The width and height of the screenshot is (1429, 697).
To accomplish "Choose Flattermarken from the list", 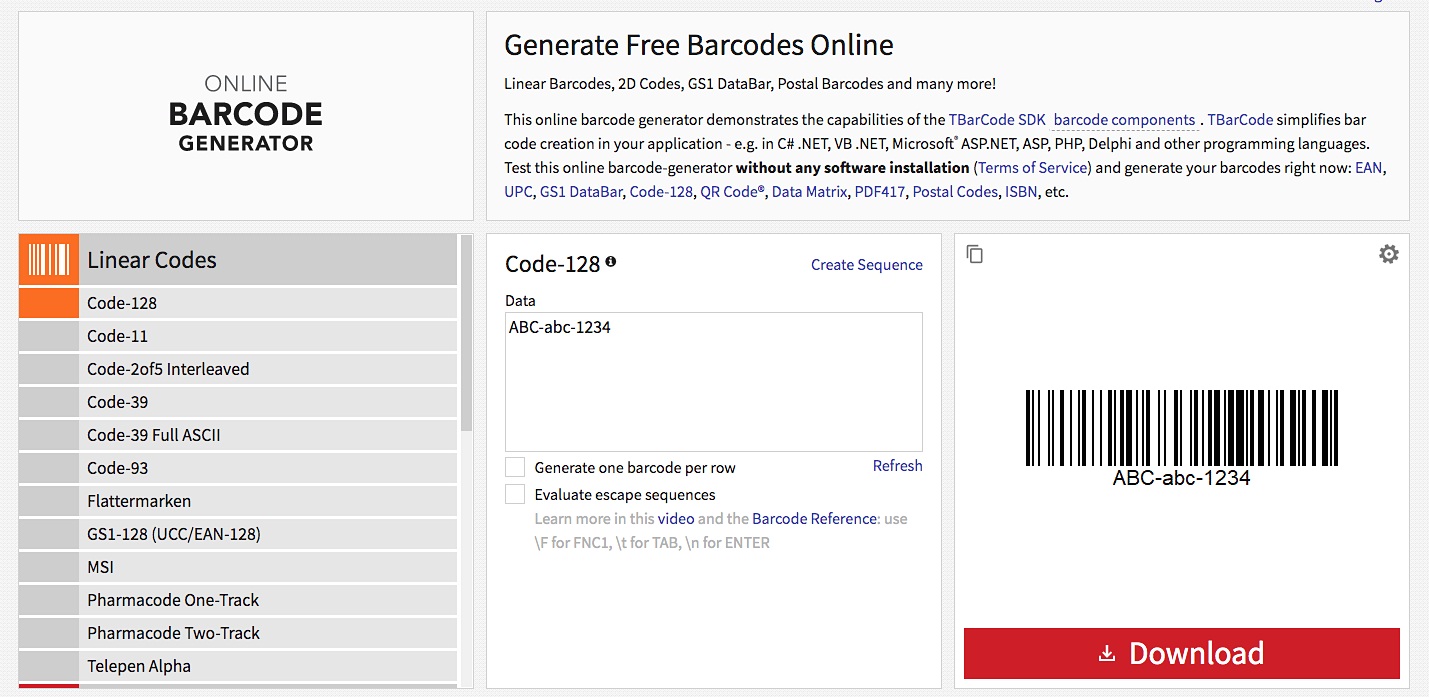I will pyautogui.click(x=238, y=501).
